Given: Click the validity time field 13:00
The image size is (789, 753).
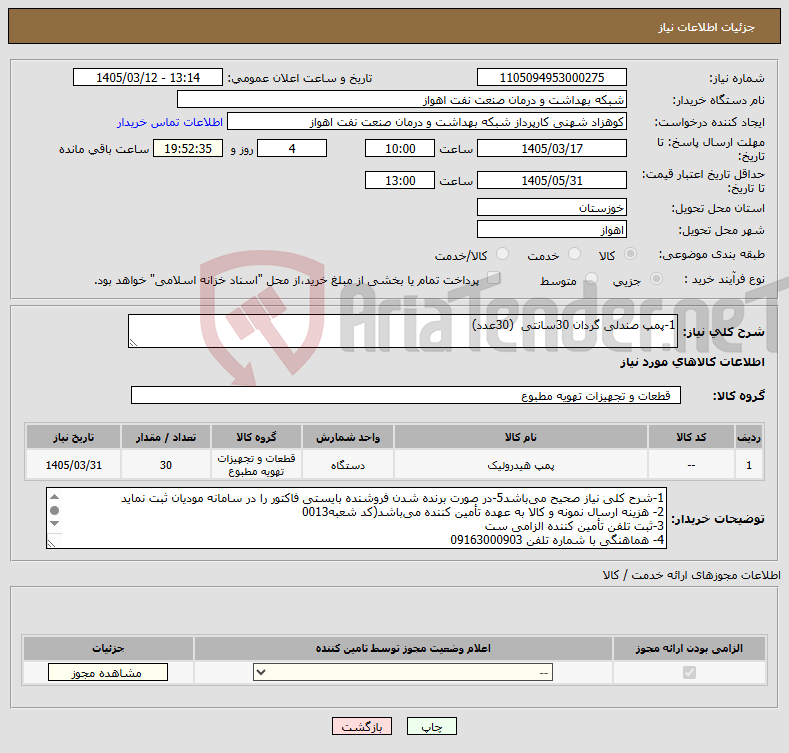Looking at the screenshot, I should 400,180.
